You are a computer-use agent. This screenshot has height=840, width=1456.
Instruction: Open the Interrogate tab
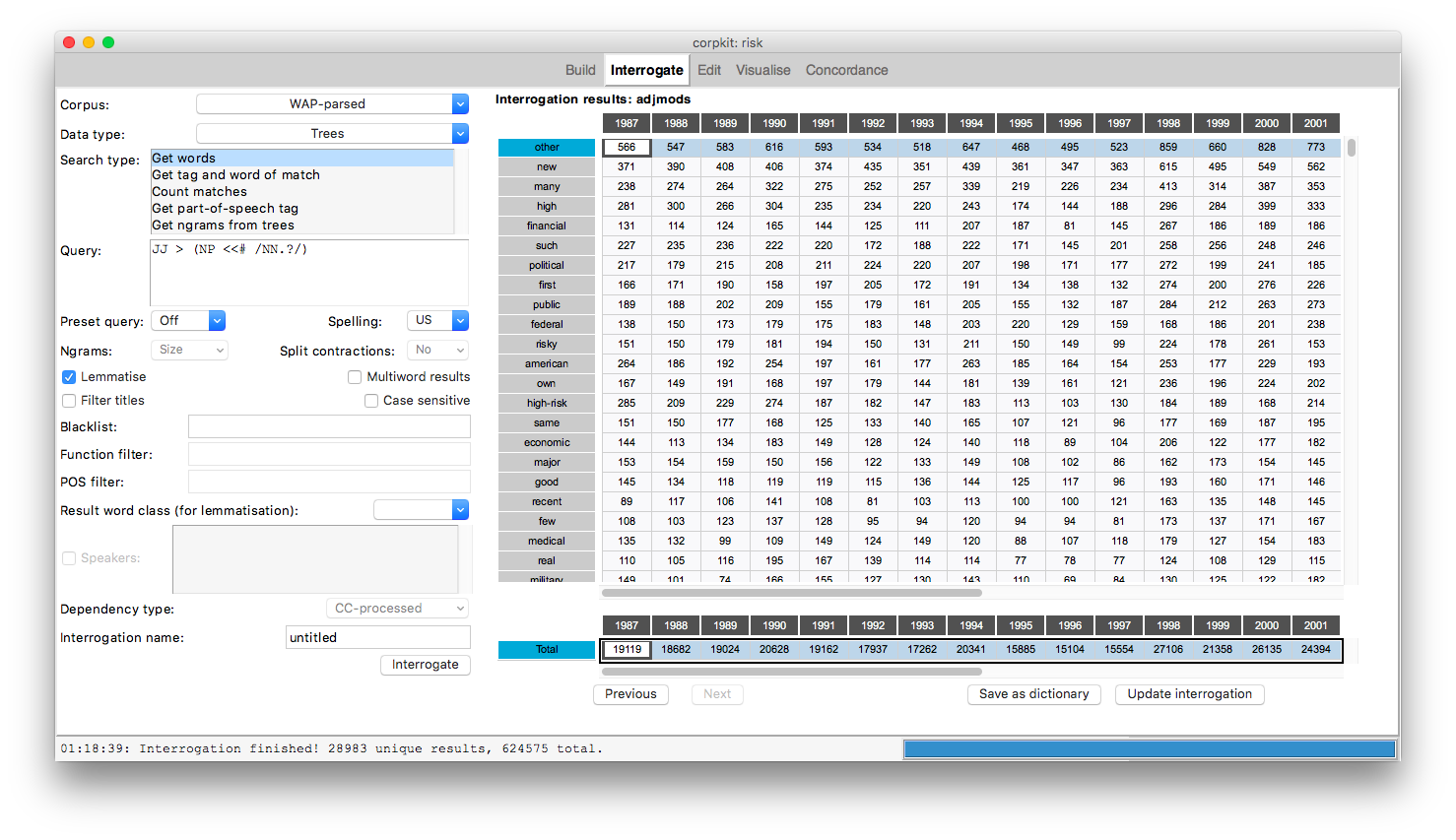click(646, 70)
